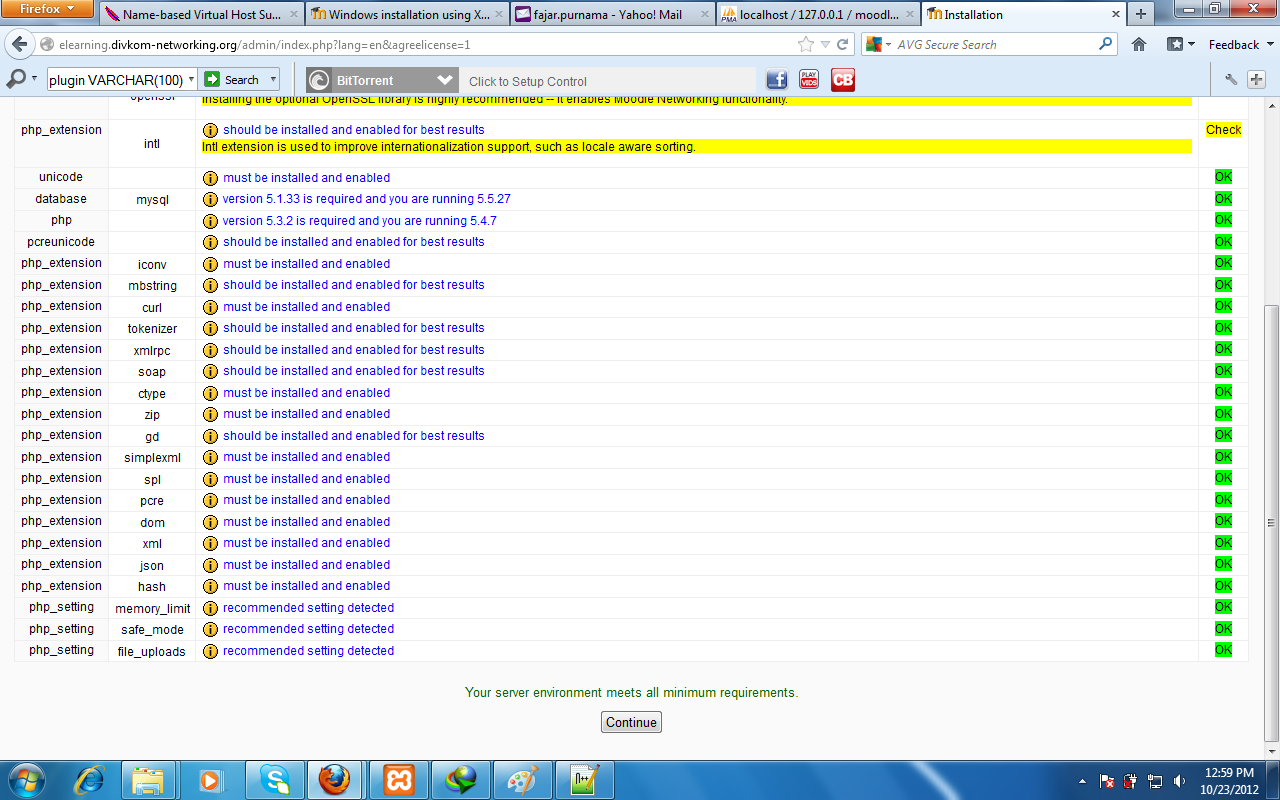Open the AVG search engine selector dropdown

click(x=878, y=44)
